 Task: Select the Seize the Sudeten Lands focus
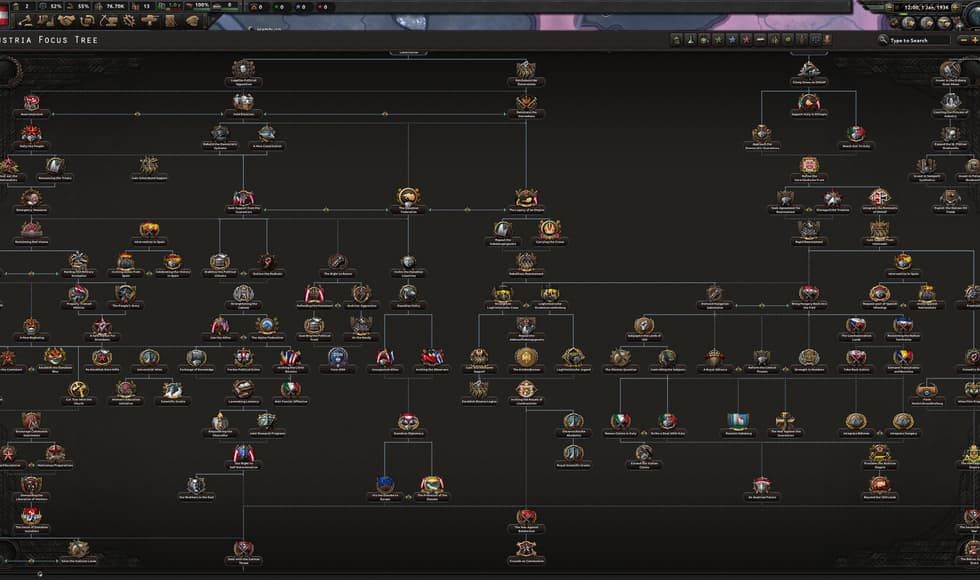click(x=78, y=552)
